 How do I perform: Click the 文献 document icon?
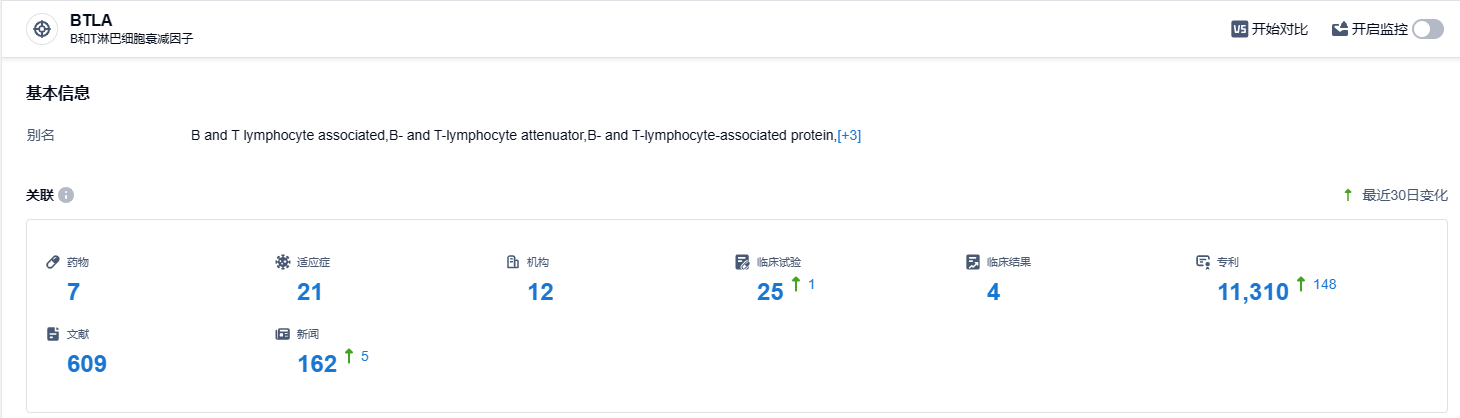[54, 334]
